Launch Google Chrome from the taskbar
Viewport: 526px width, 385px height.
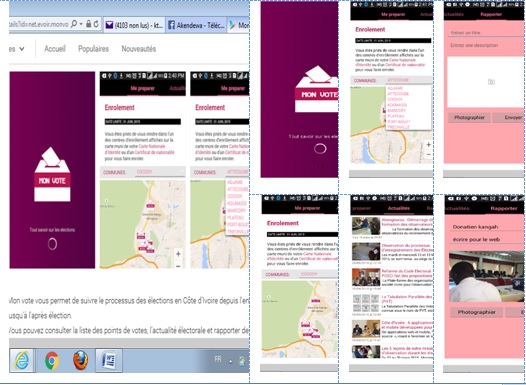point(52,361)
